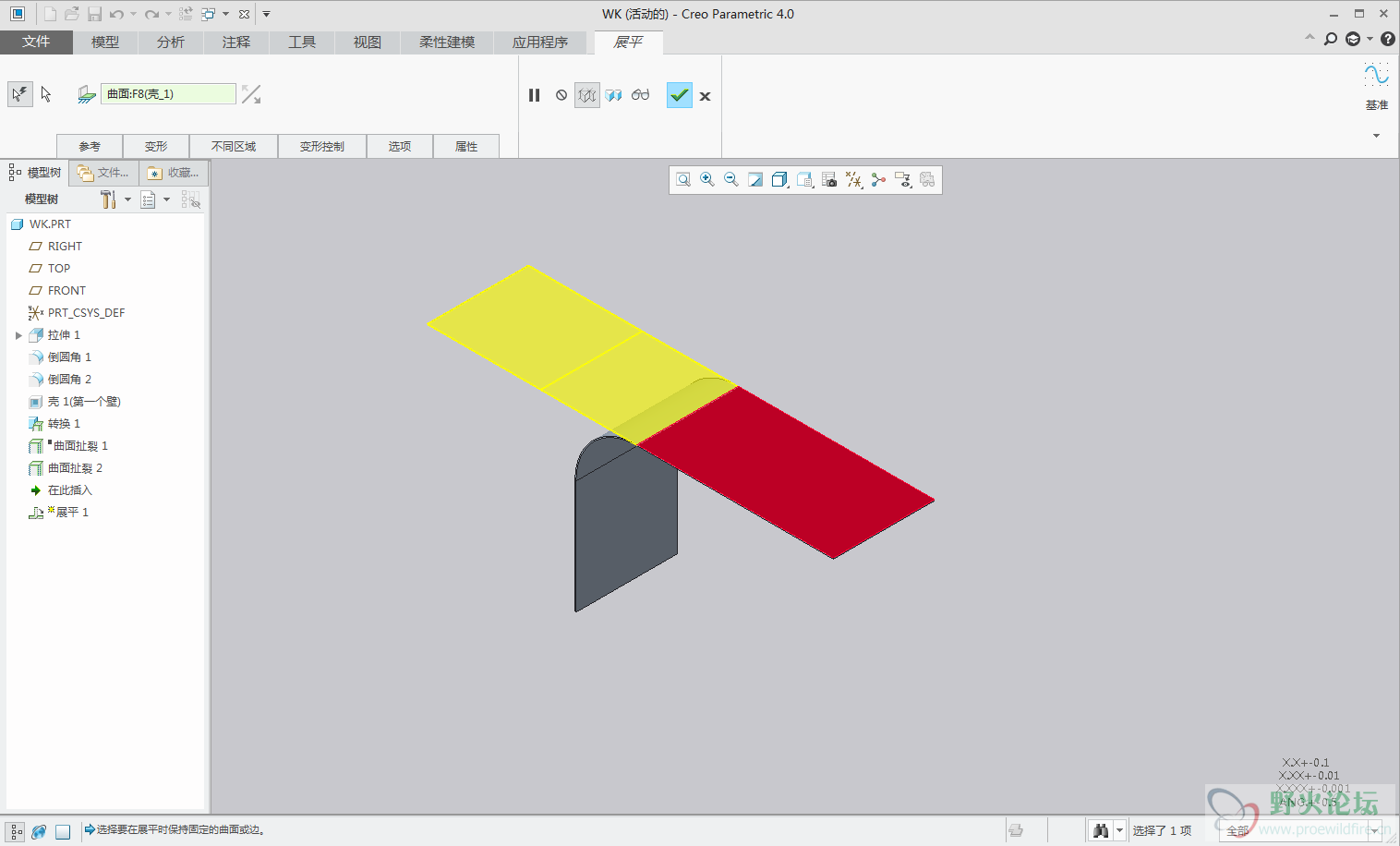Switch to the 收藏... favorites tab
The height and width of the screenshot is (846, 1400).
pyautogui.click(x=175, y=173)
